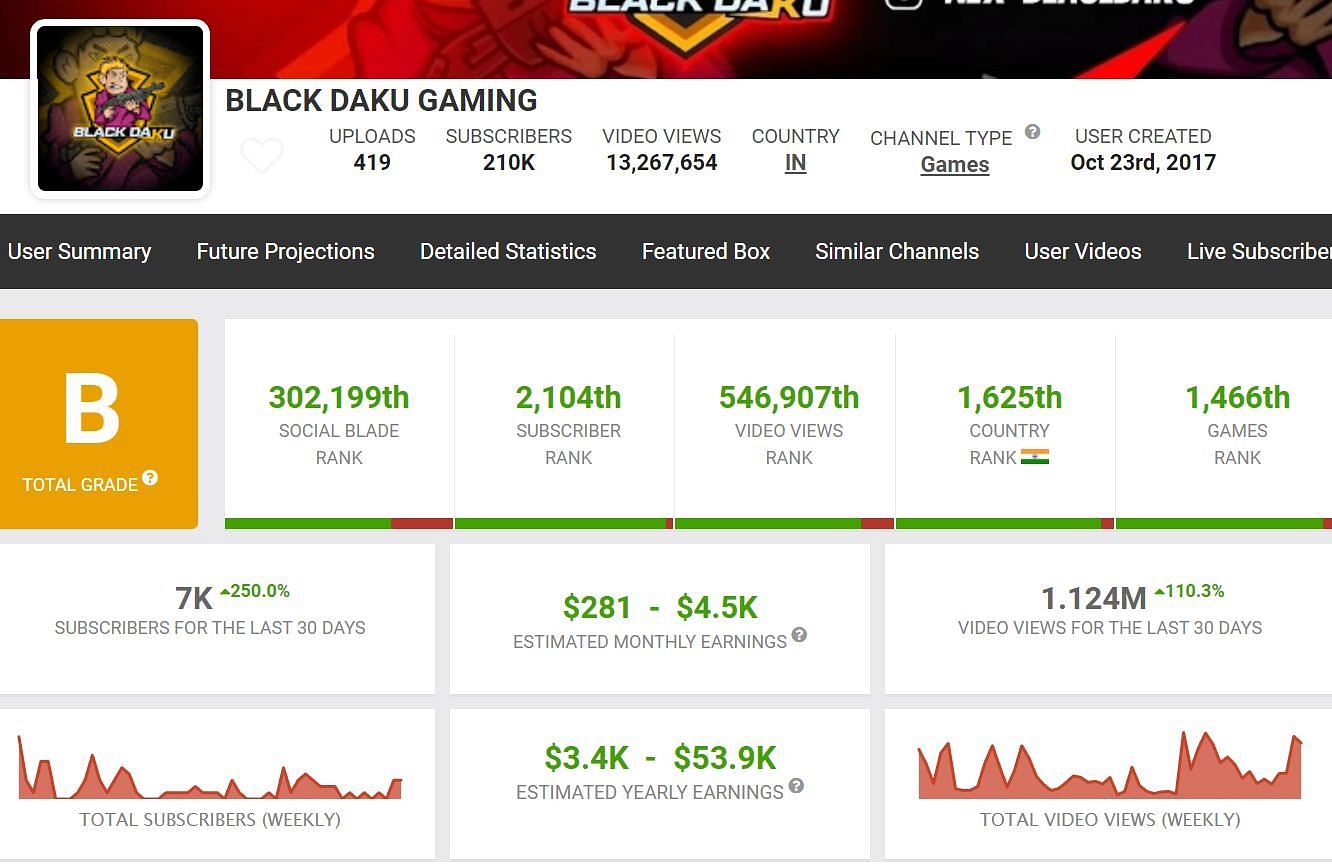Viewport: 1332px width, 864px height.
Task: Click Video Views rank progress bar
Action: 784,523
